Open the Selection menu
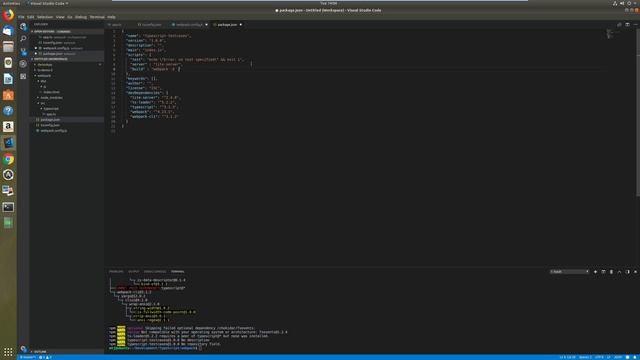The width and height of the screenshot is (640, 360). click(45, 17)
